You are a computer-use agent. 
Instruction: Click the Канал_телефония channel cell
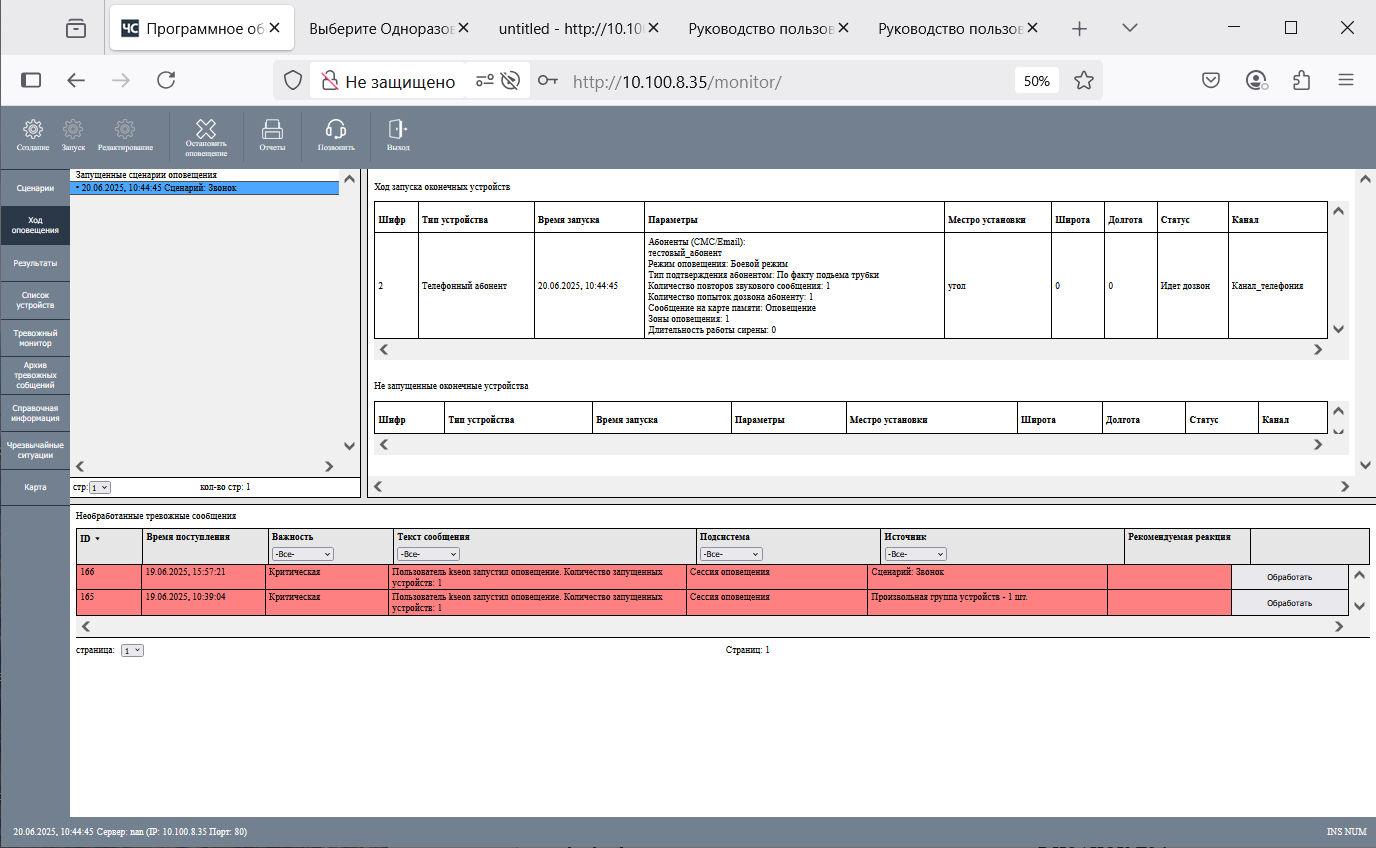[1277, 286]
